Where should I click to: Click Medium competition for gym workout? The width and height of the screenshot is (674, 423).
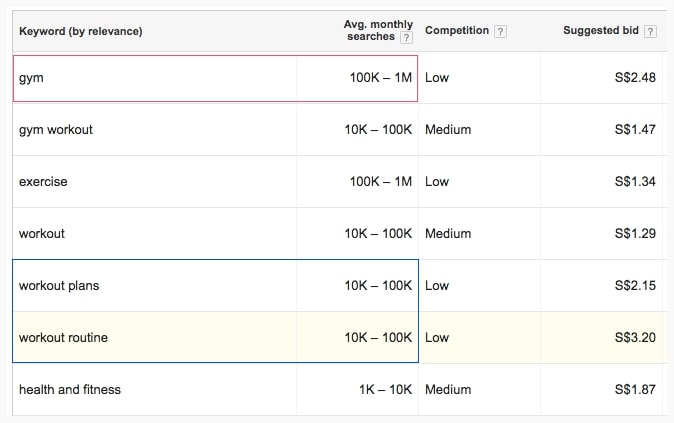[x=448, y=129]
